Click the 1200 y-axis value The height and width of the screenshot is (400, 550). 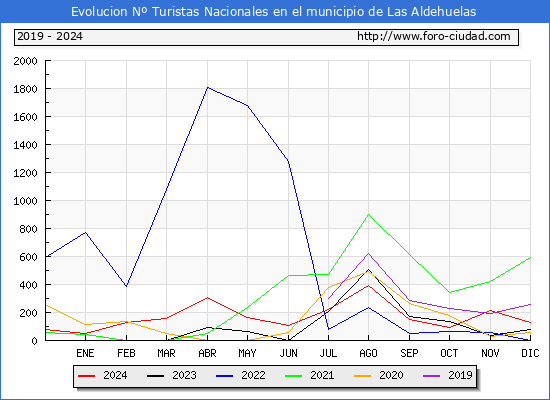[25, 173]
